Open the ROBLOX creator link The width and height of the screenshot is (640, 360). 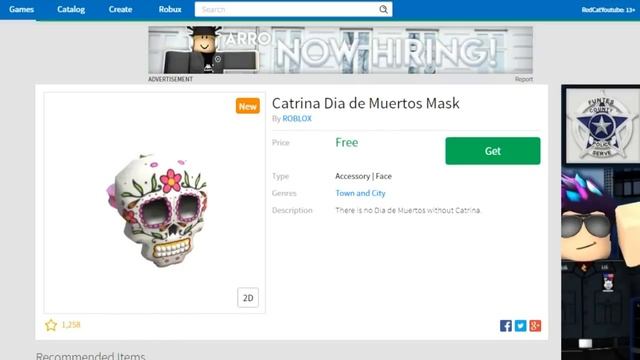[297, 118]
